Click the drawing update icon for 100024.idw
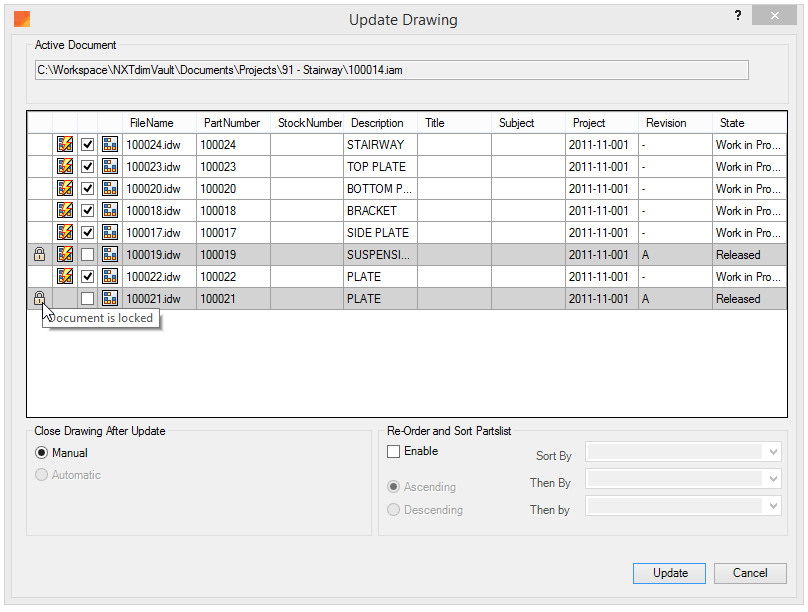808x612 pixels. click(65, 145)
